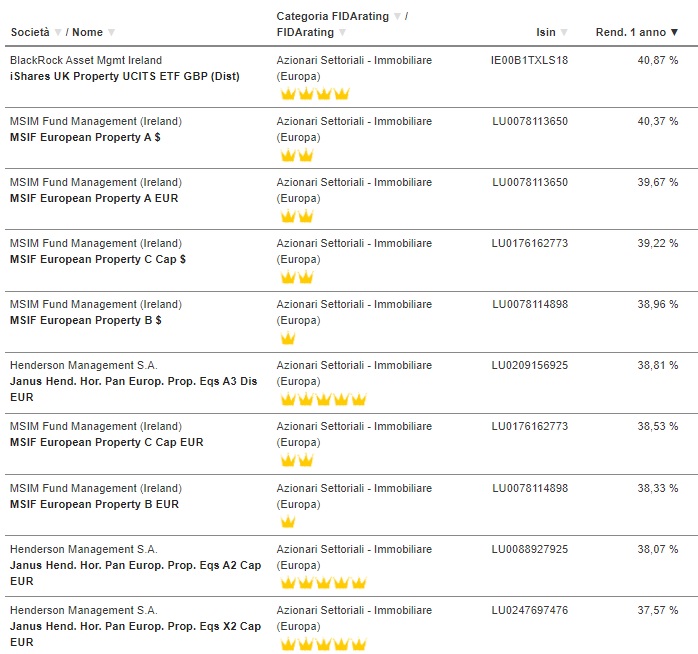
Task: Click the crown rating of MSIF European Property A $
Action: pyautogui.click(x=297, y=155)
